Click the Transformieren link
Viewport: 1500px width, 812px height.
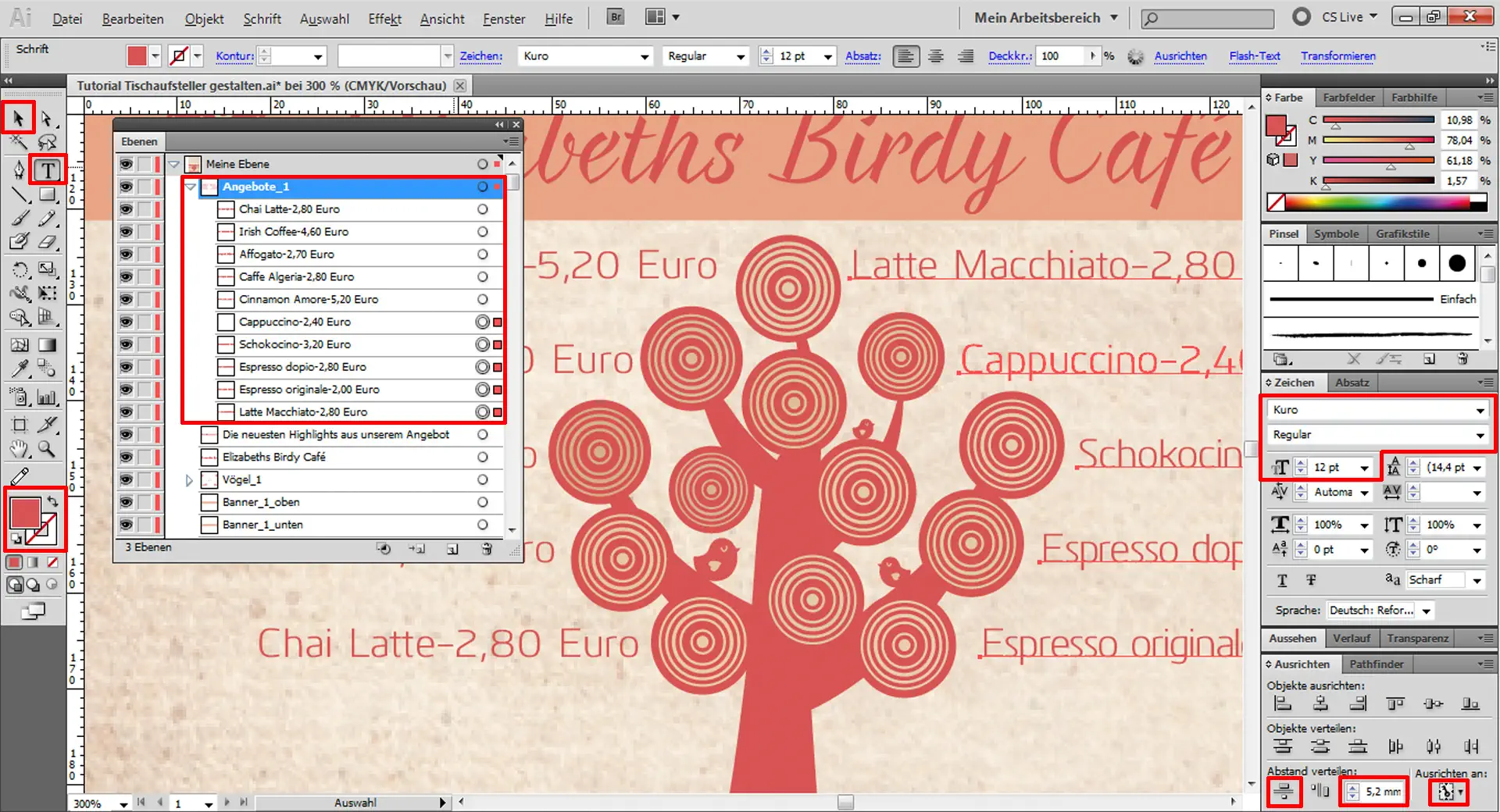1337,56
